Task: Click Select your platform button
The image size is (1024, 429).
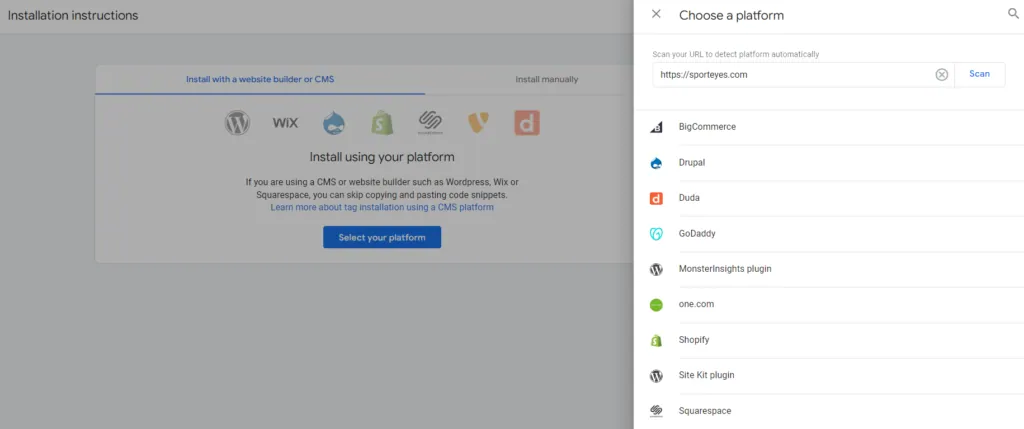Action: pyautogui.click(x=382, y=237)
